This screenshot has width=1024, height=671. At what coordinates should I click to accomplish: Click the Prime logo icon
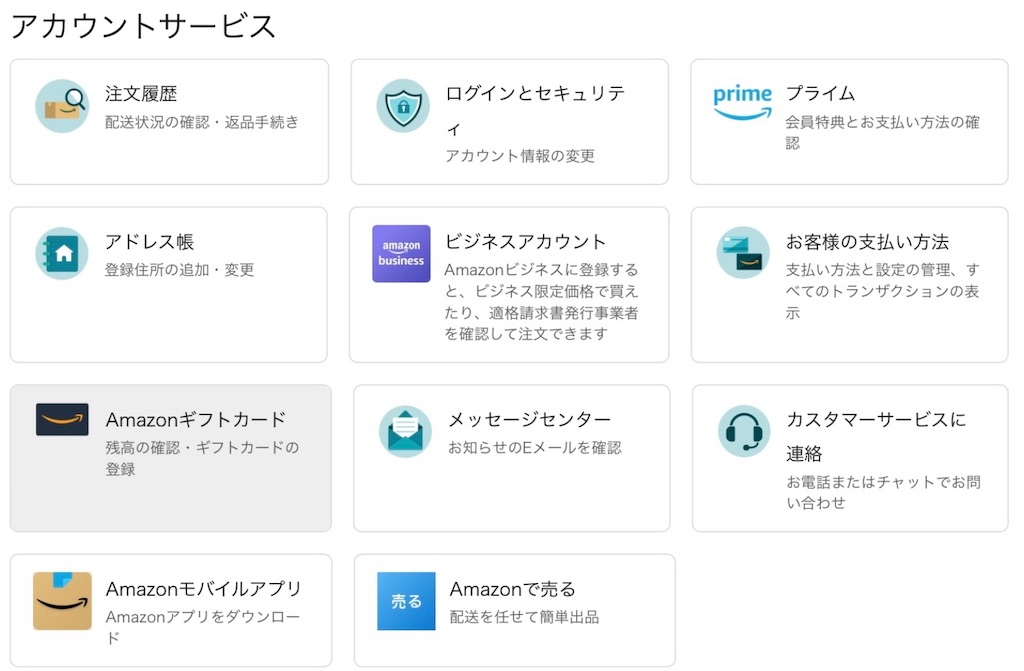pyautogui.click(x=743, y=102)
